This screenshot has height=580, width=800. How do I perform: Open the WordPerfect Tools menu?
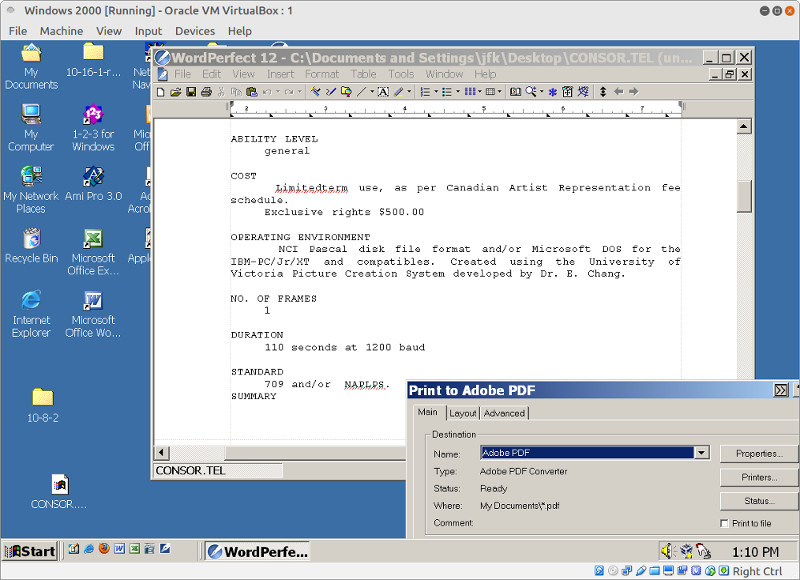click(x=401, y=74)
